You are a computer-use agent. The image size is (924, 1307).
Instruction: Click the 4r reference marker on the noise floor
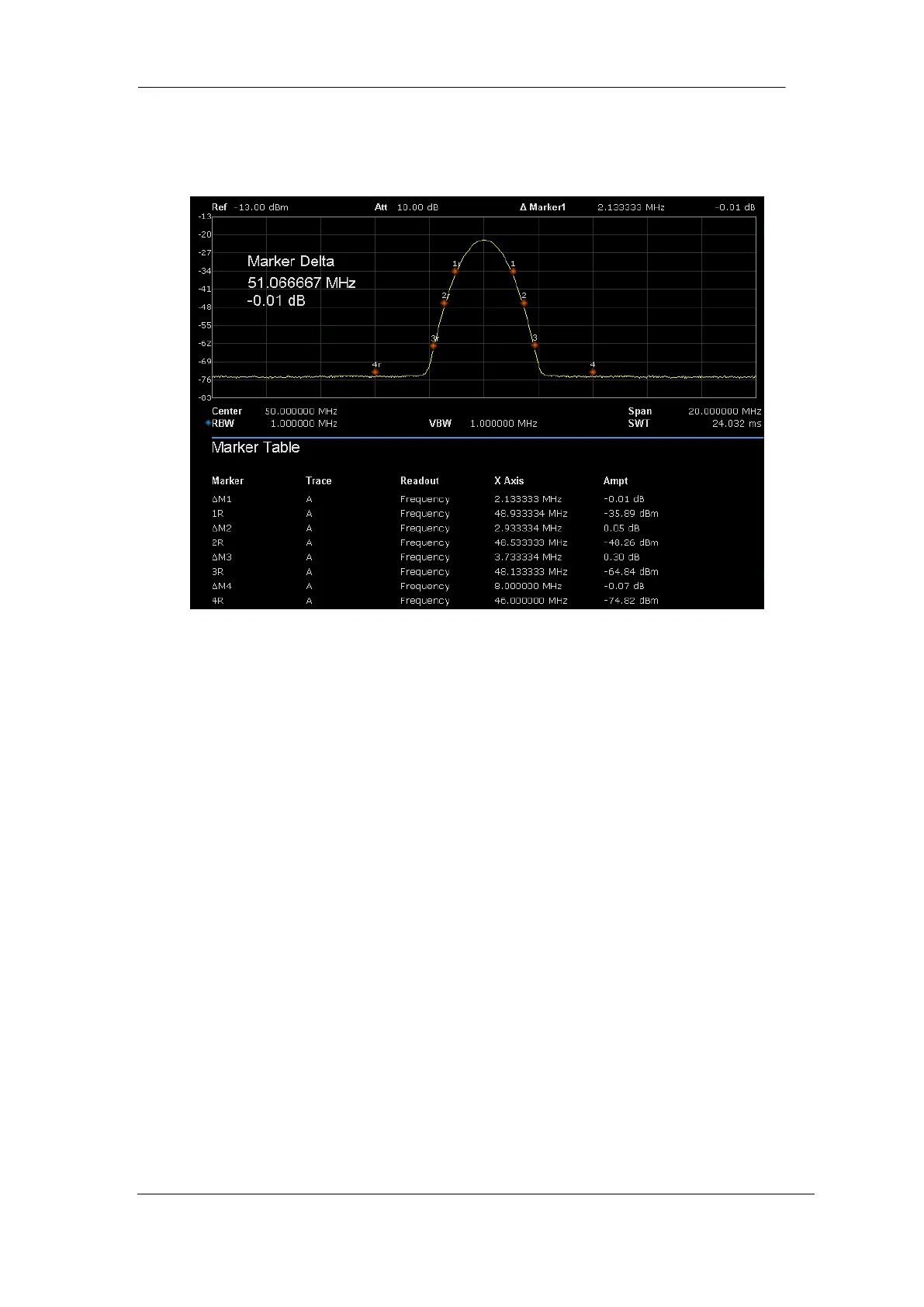pyautogui.click(x=375, y=372)
